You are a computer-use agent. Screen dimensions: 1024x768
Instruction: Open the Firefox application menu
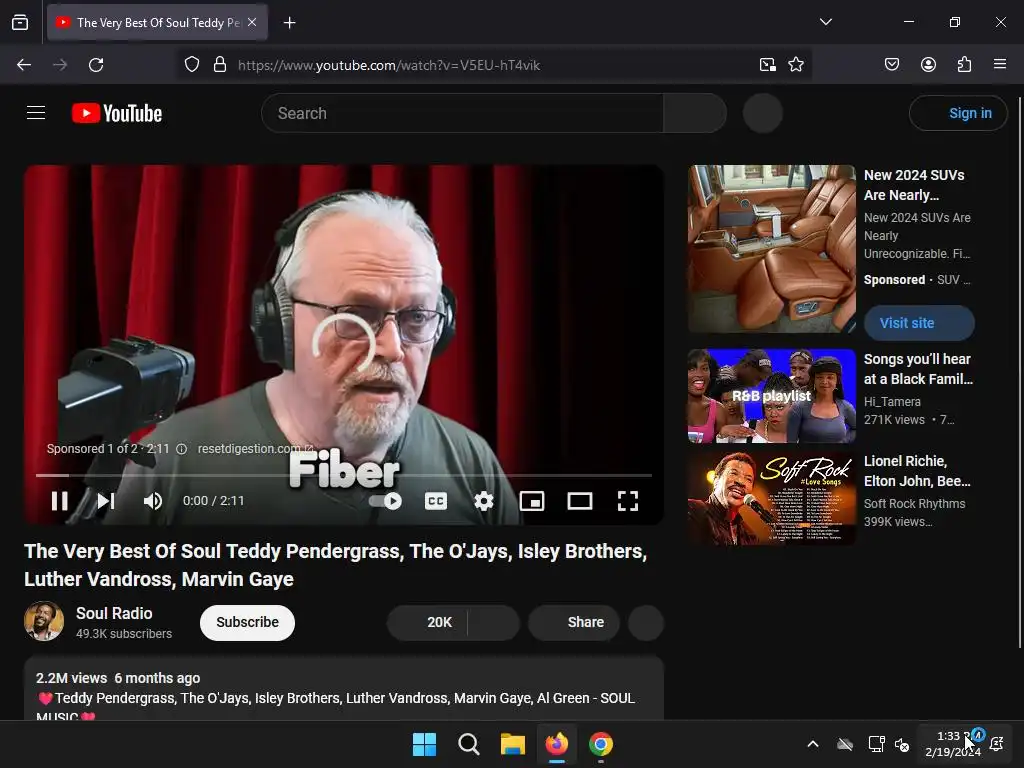[1000, 65]
